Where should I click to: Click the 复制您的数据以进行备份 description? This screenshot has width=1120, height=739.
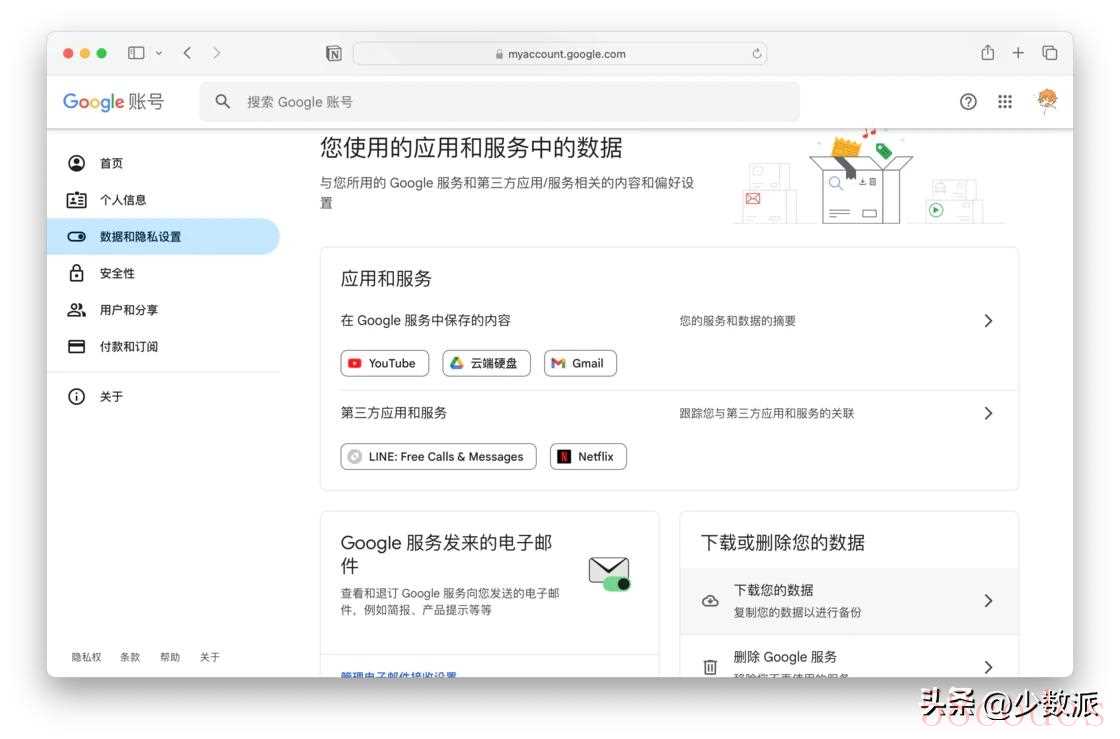pyautogui.click(x=797, y=612)
